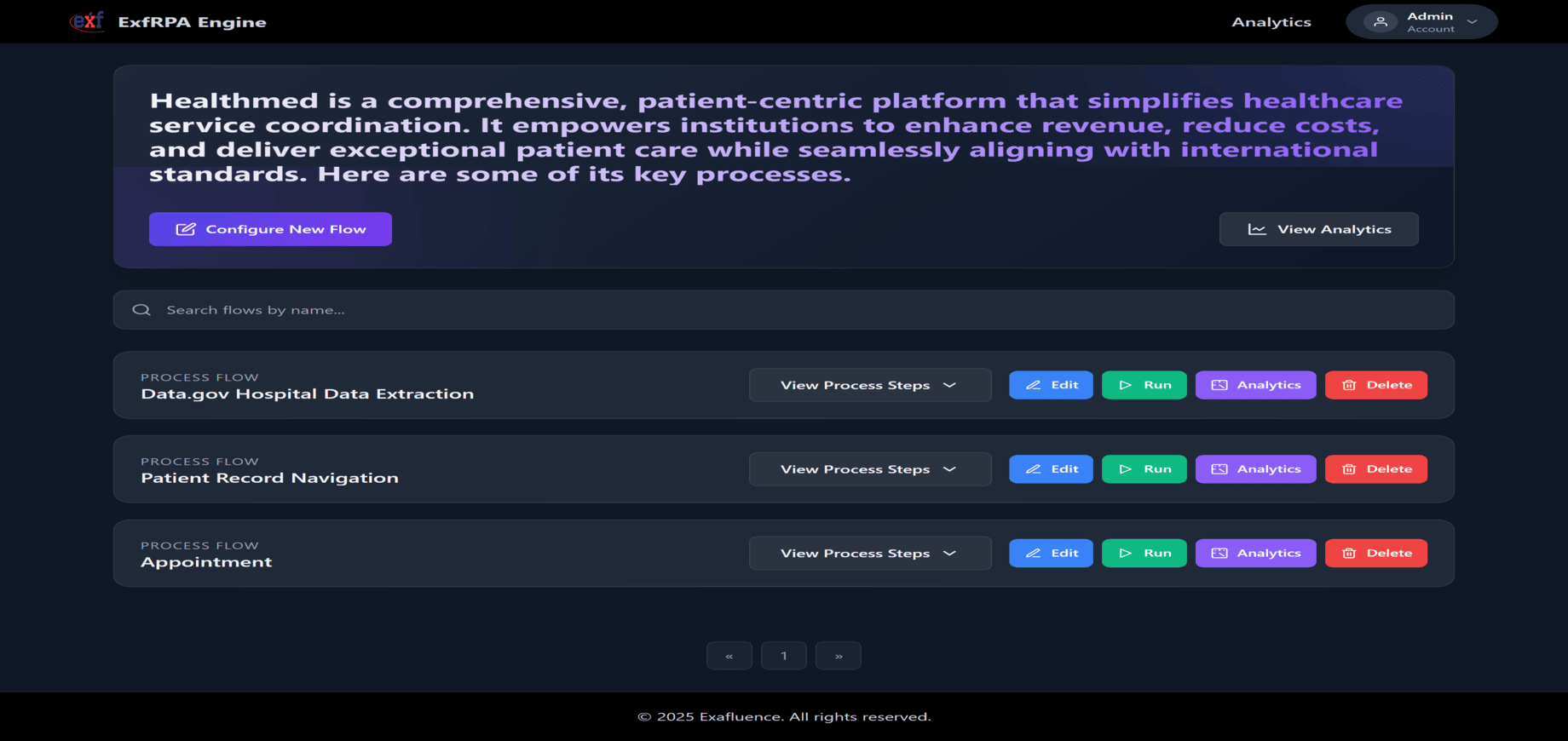
Task: Select page 1 in pagination
Action: tap(784, 656)
